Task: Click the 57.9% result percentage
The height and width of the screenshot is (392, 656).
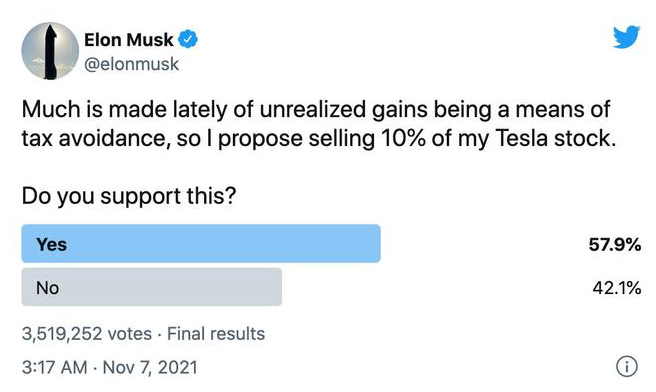Action: point(615,244)
